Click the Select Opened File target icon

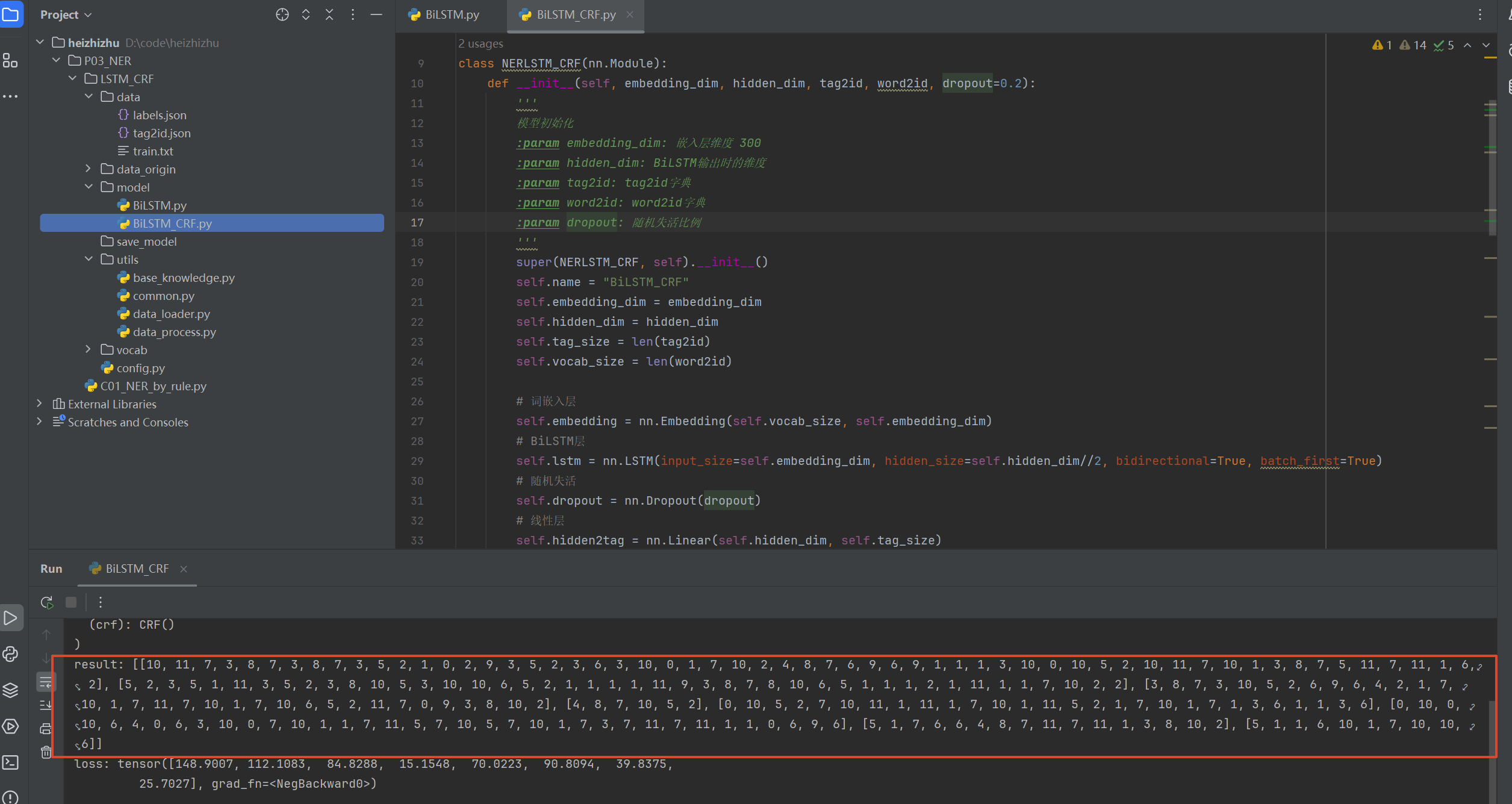282,14
